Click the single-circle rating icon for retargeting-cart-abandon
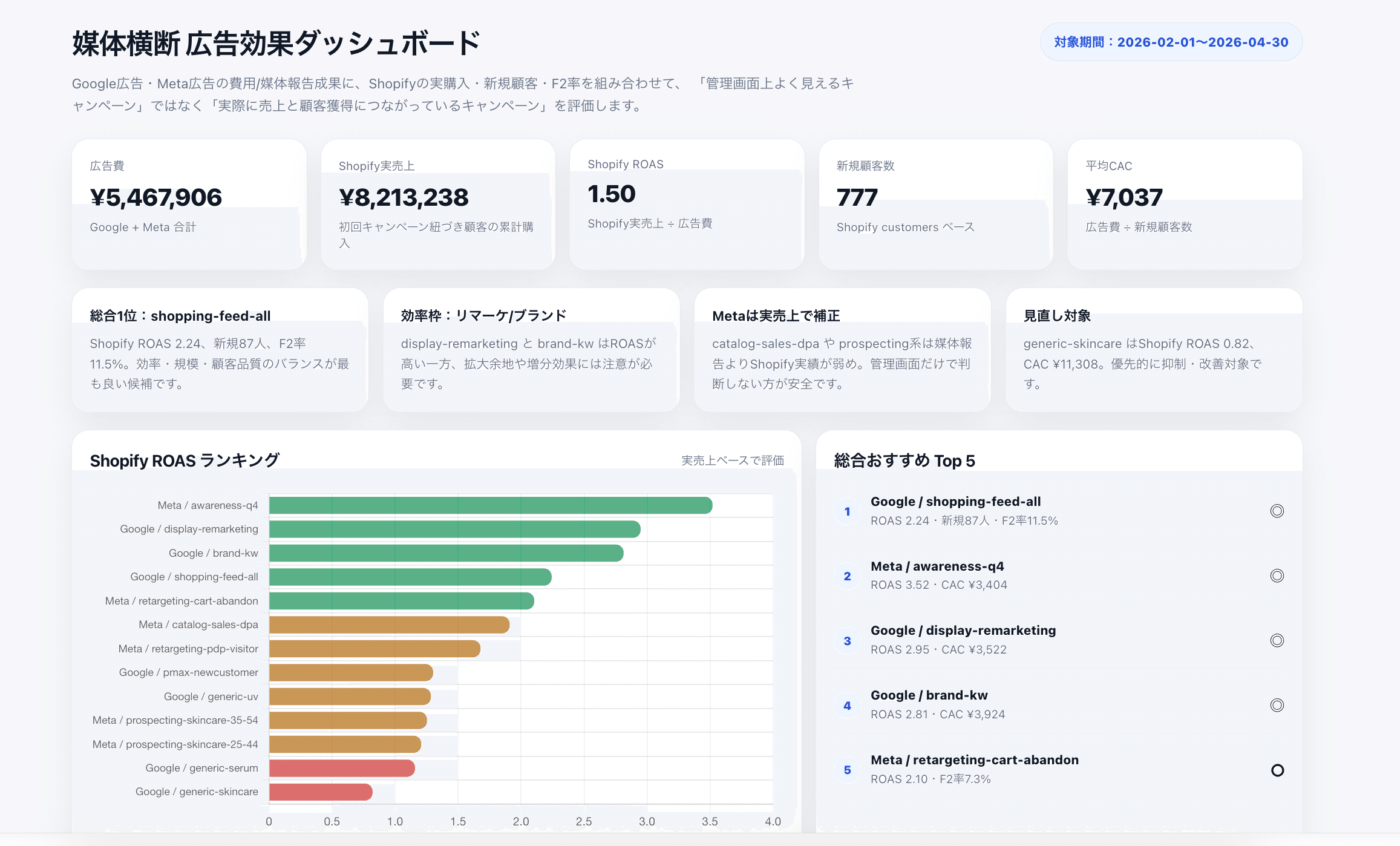1400x846 pixels. [1277, 770]
